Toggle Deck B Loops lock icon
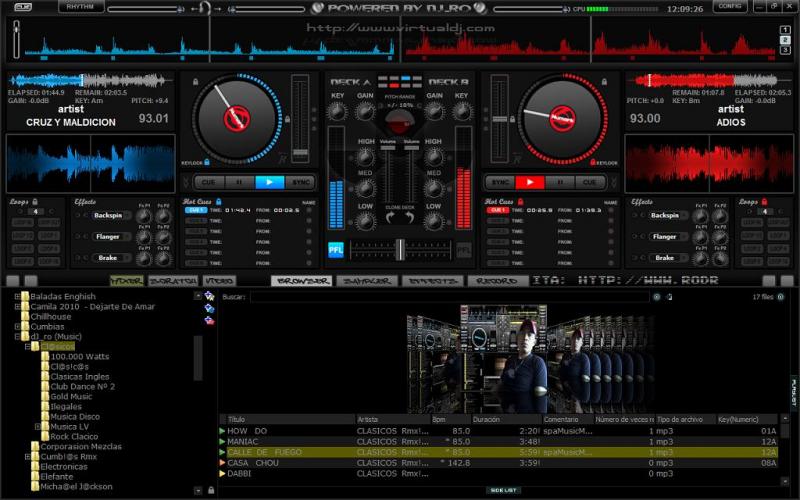 coord(764,202)
